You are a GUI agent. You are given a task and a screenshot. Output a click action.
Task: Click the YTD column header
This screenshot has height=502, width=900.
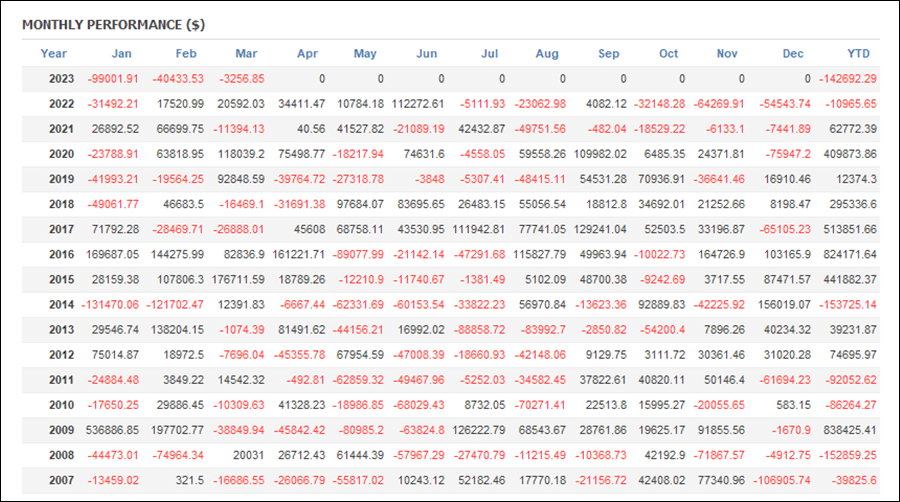859,53
